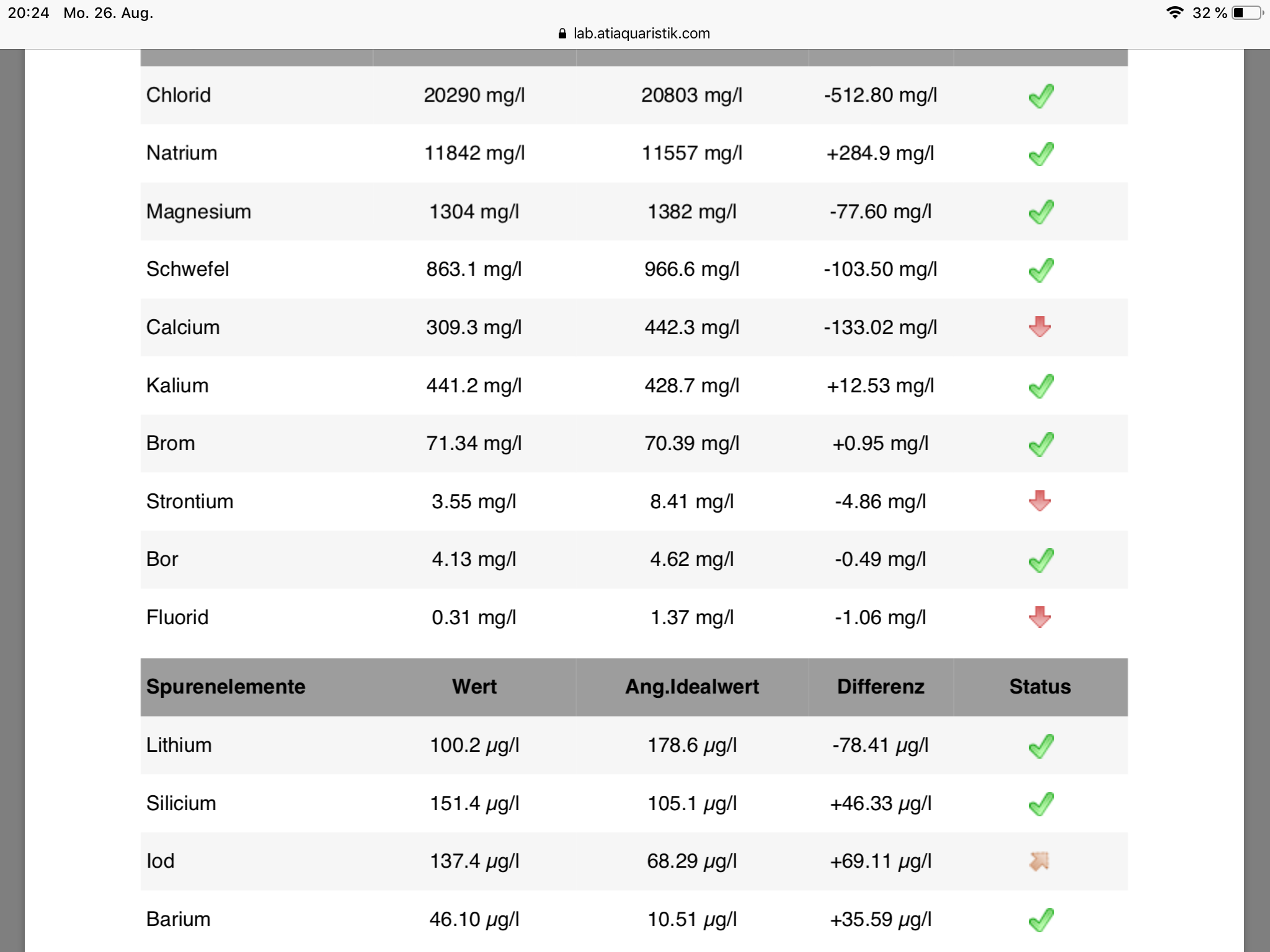Tap the red down arrow for Strontium
Screen dimensions: 1270x952
1039,501
